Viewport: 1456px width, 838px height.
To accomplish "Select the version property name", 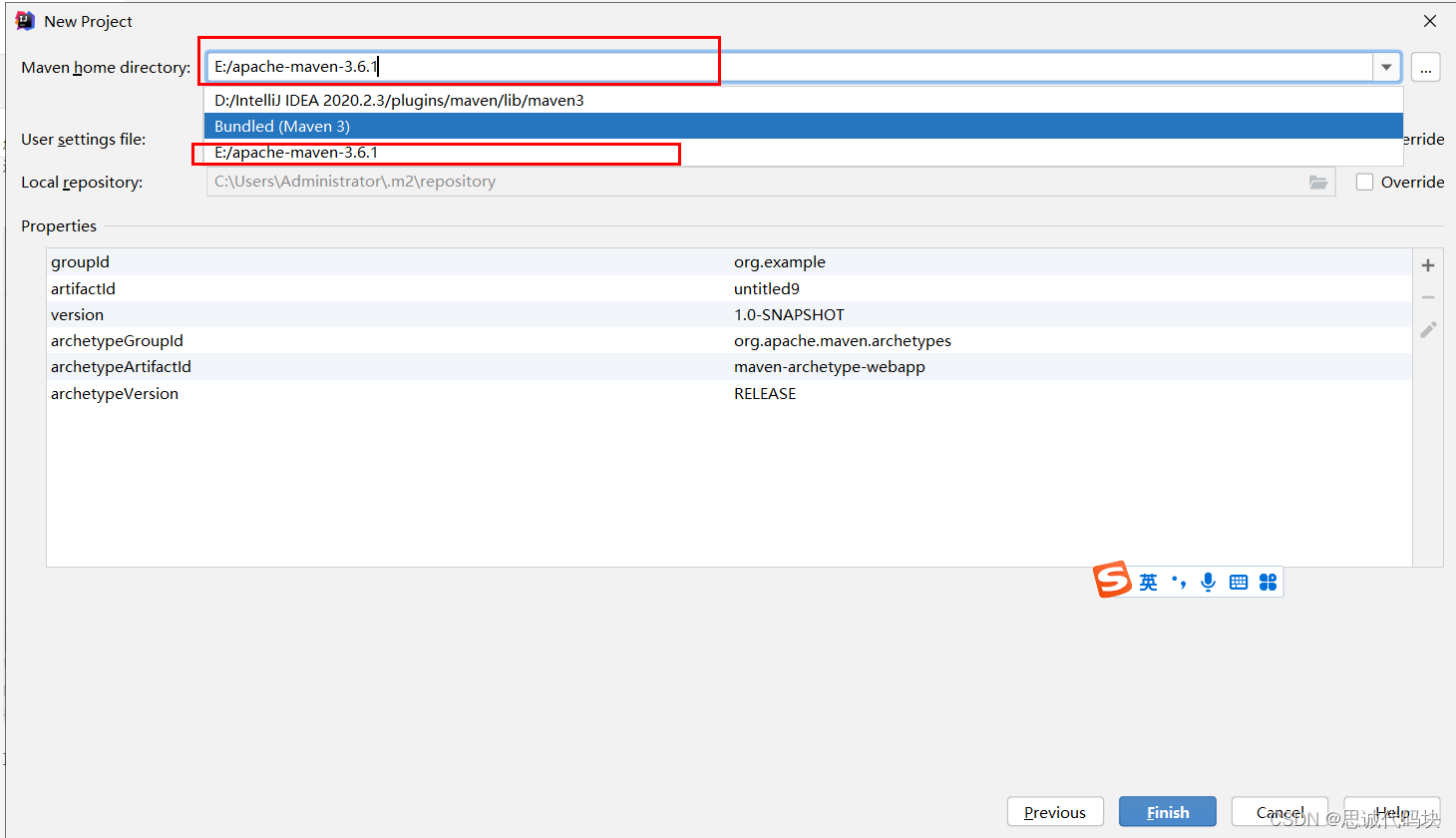I will (77, 314).
